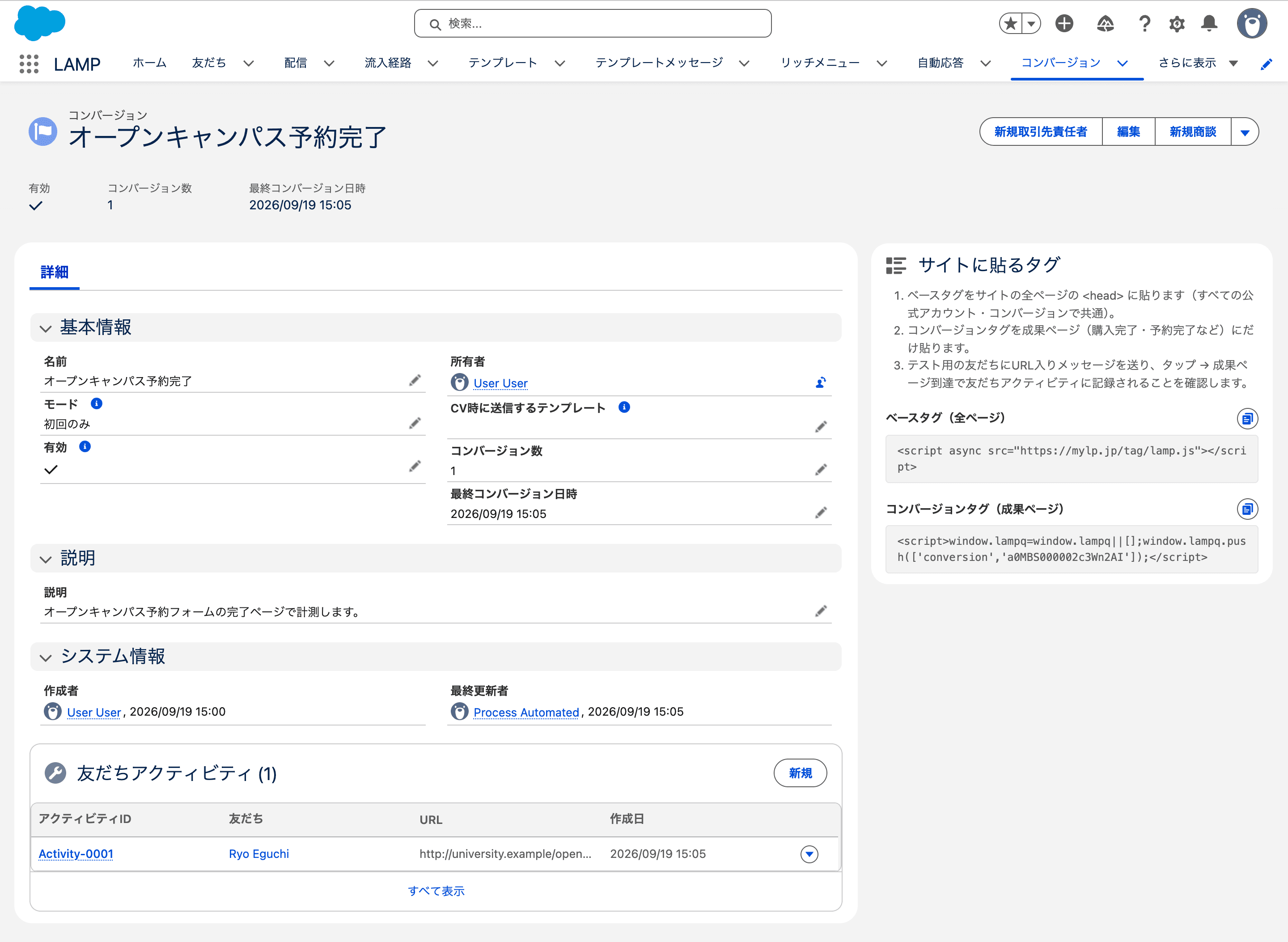Viewport: 1288px width, 942px height.
Task: Open the 配信 tab
Action: click(x=295, y=63)
